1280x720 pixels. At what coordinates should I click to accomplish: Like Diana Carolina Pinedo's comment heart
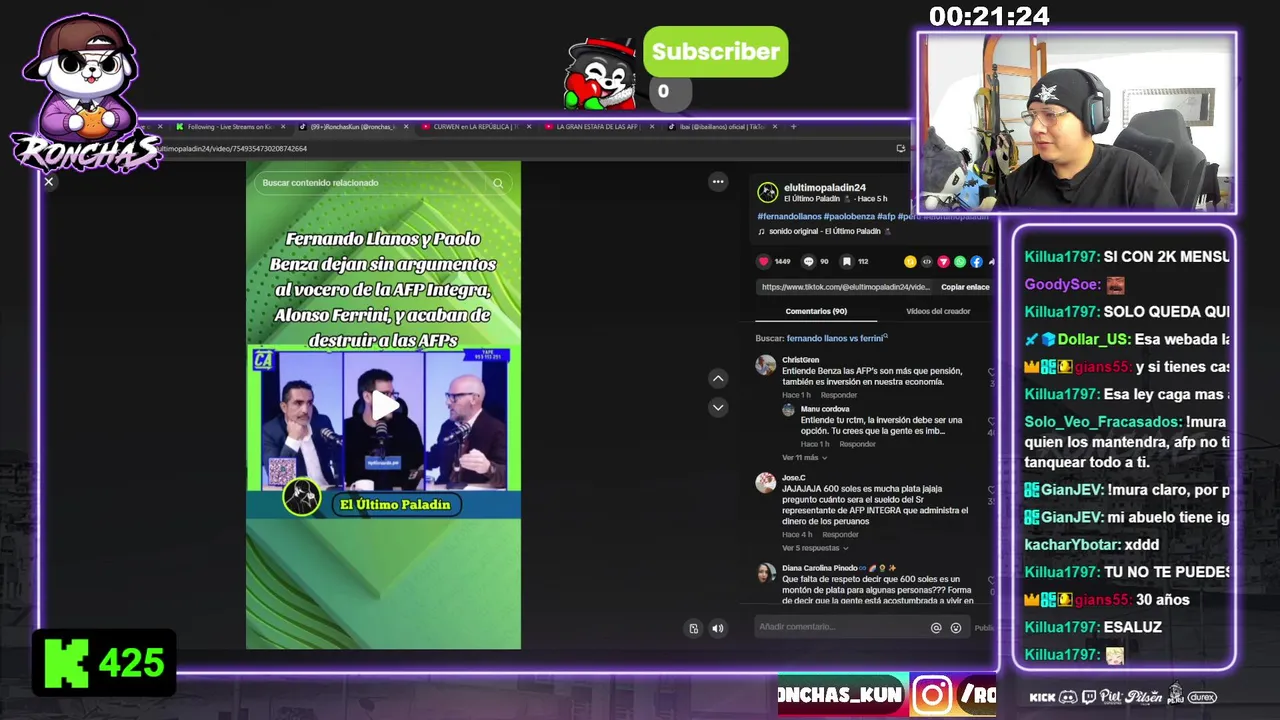click(x=991, y=580)
